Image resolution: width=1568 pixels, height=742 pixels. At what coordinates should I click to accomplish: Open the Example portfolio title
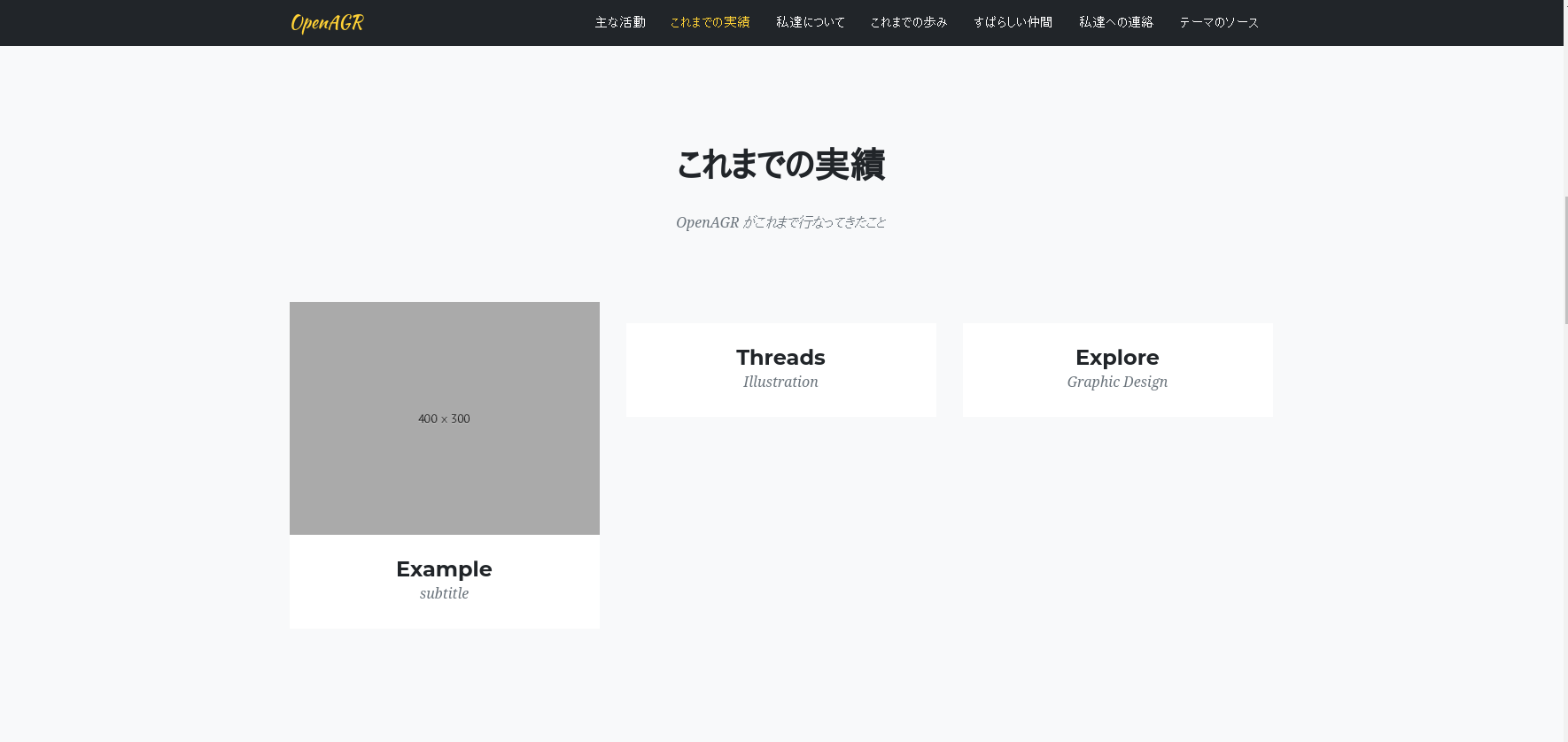(x=444, y=569)
